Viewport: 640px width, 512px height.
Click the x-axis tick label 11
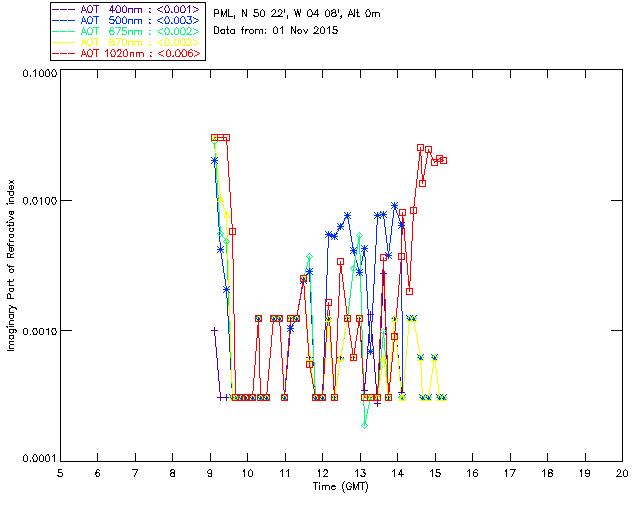pyautogui.click(x=285, y=473)
